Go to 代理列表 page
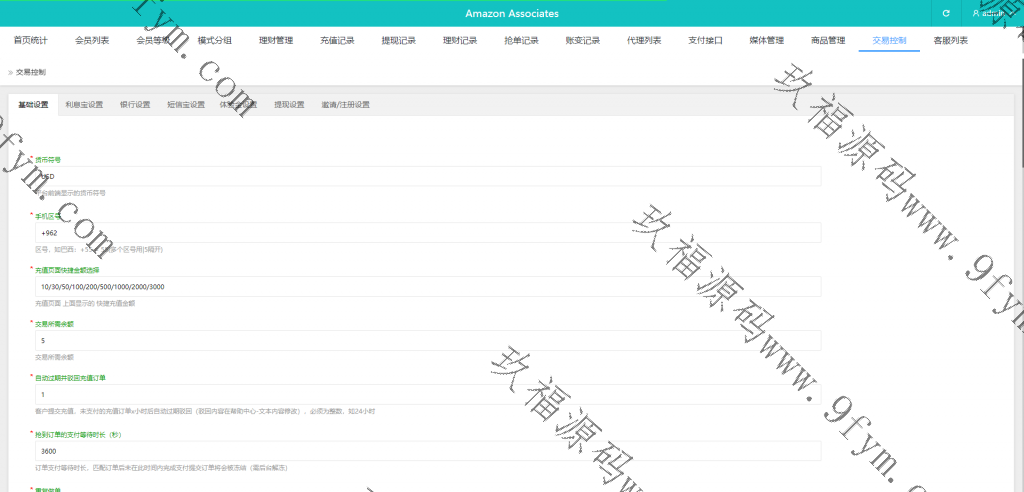The image size is (1024, 492). point(644,41)
